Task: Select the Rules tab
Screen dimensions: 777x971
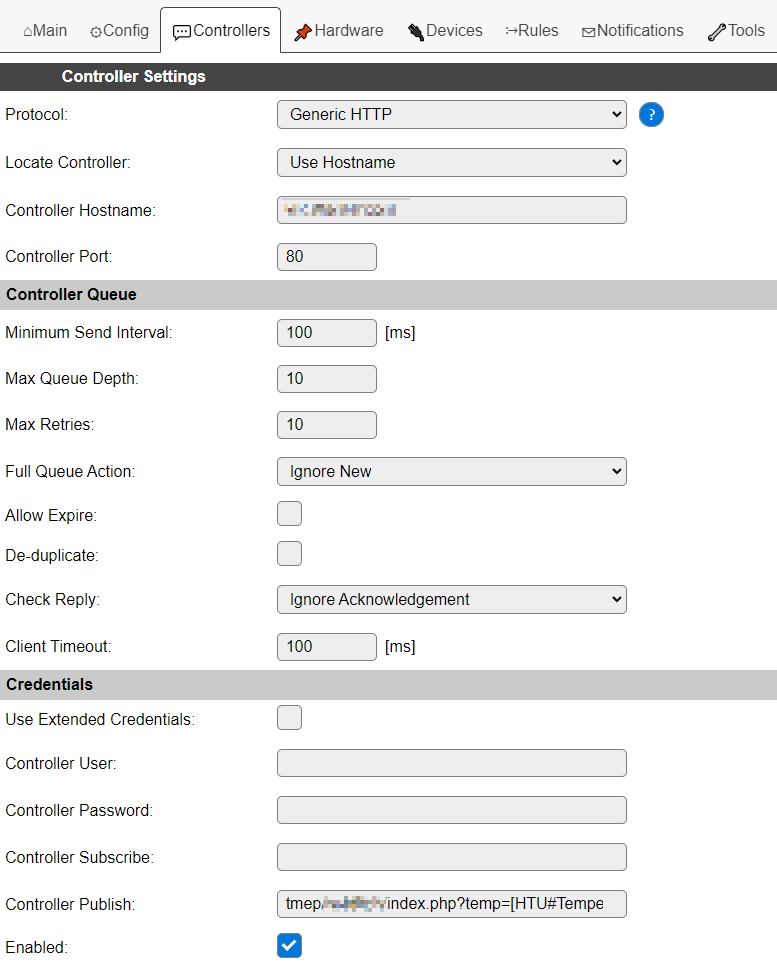Action: (532, 31)
